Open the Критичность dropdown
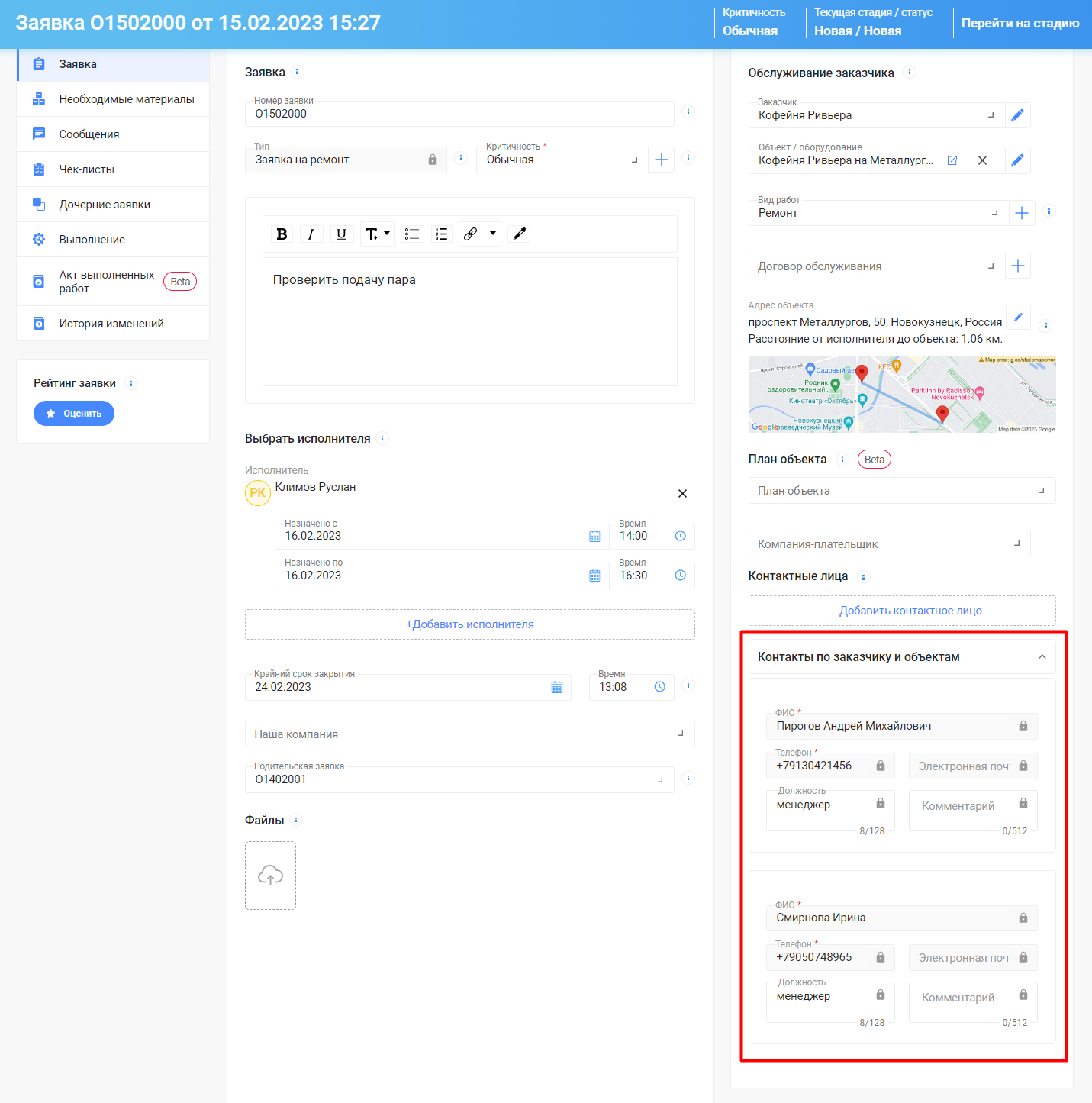 [562, 160]
